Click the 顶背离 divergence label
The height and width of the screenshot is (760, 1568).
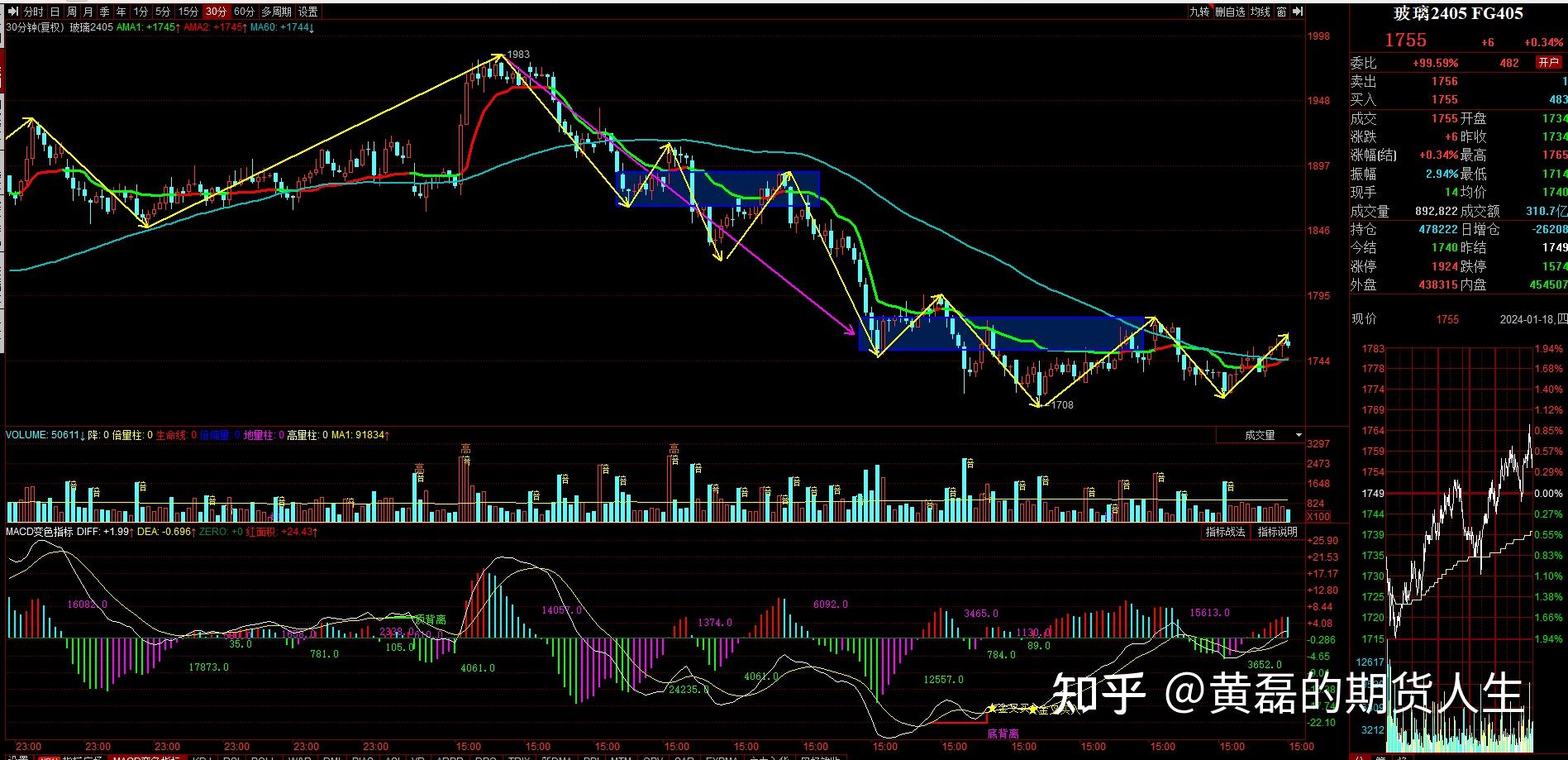430,619
